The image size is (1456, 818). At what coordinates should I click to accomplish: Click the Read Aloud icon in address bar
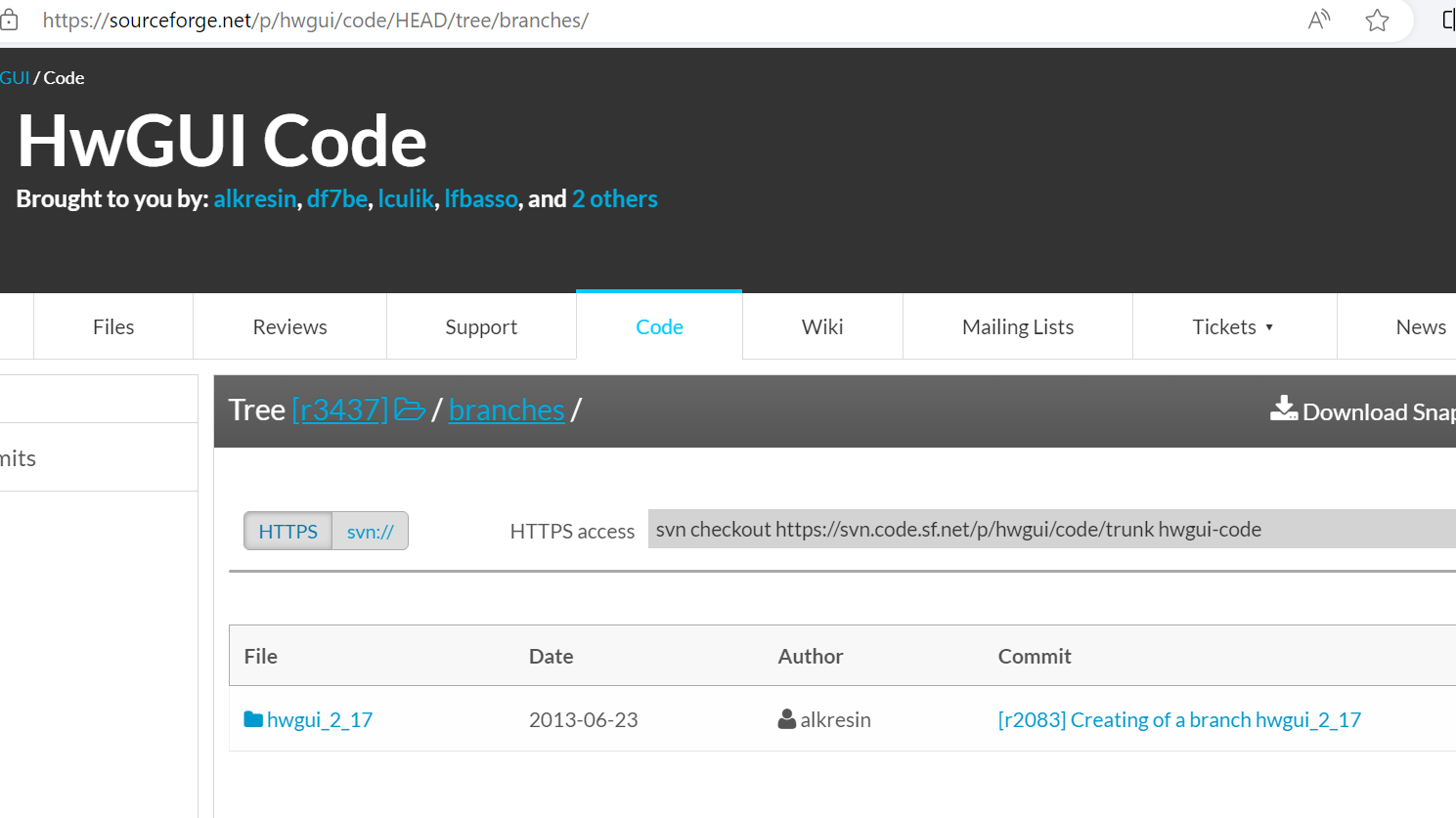point(1319,20)
